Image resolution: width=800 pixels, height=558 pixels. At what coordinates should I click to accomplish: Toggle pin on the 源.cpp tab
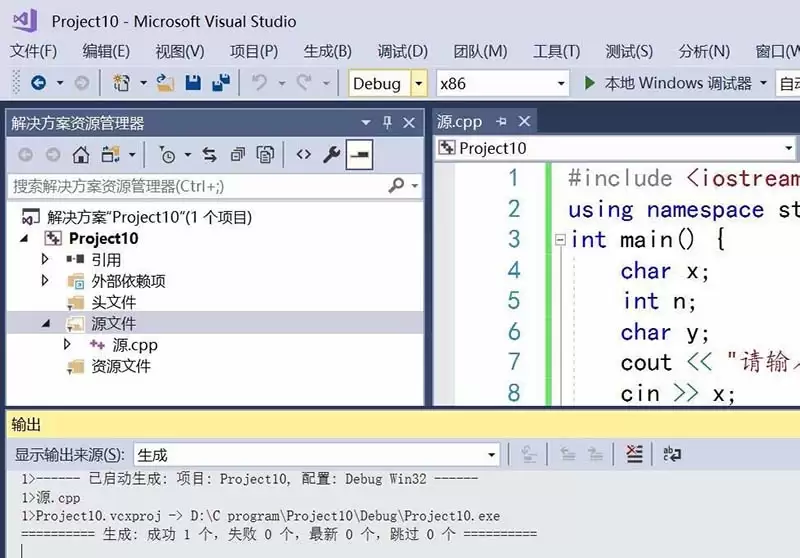click(500, 122)
